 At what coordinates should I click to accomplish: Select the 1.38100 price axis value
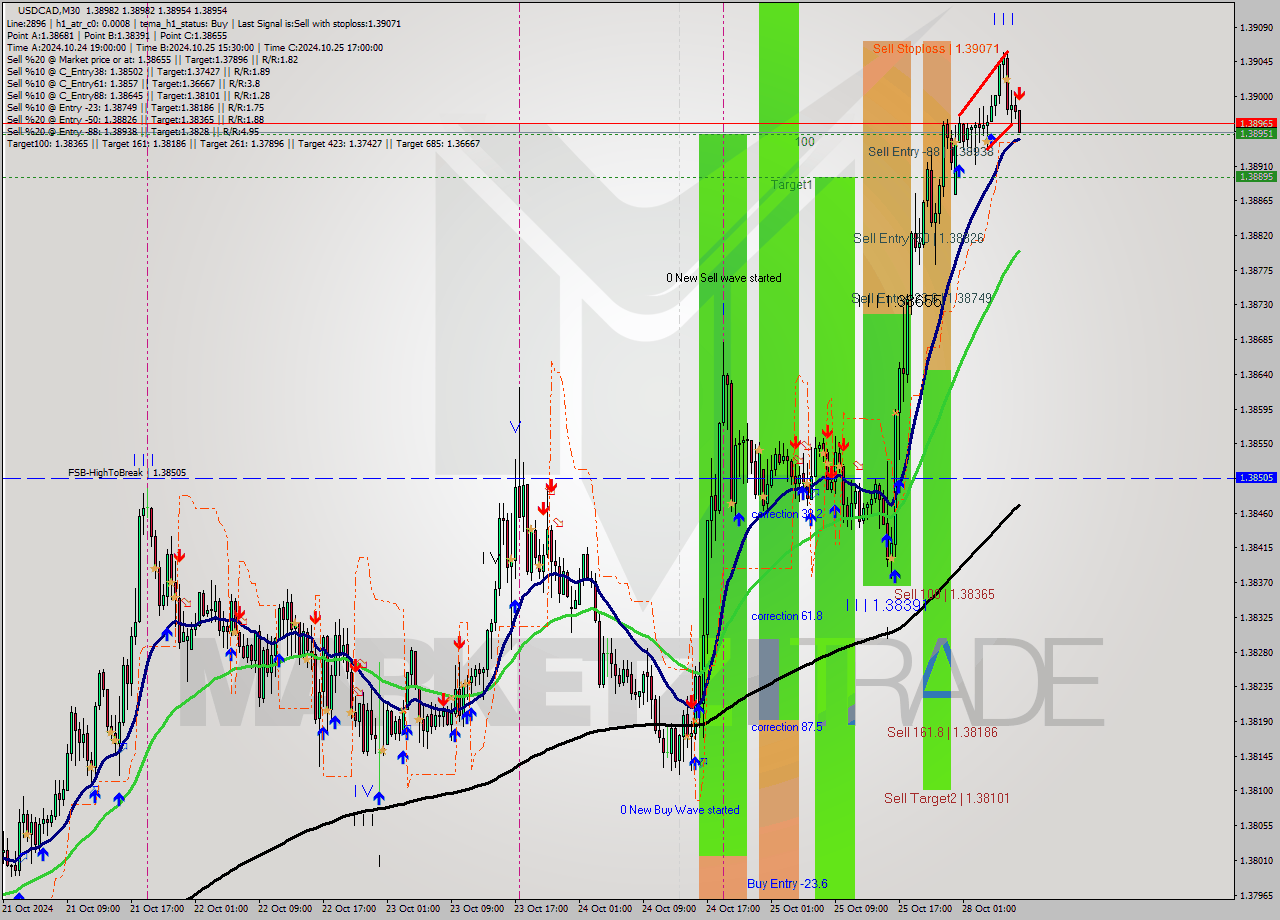(x=1255, y=791)
